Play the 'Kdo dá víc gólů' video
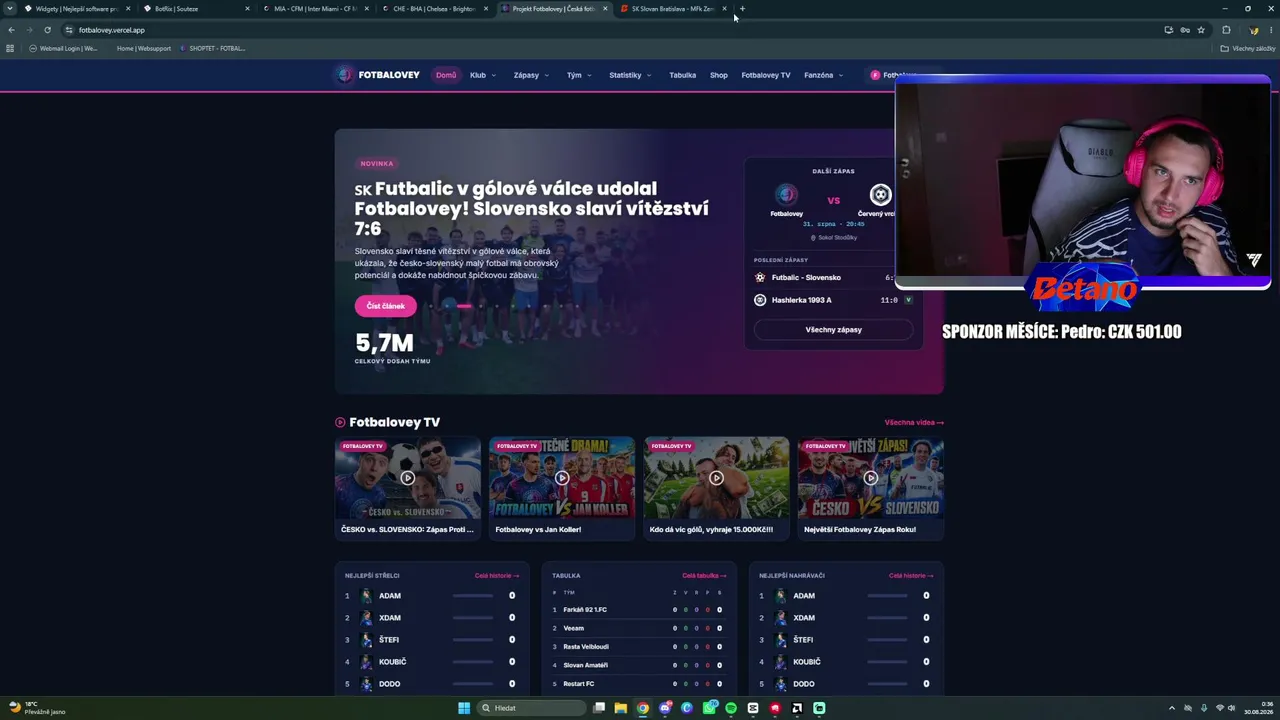This screenshot has width=1280, height=720. coord(716,478)
